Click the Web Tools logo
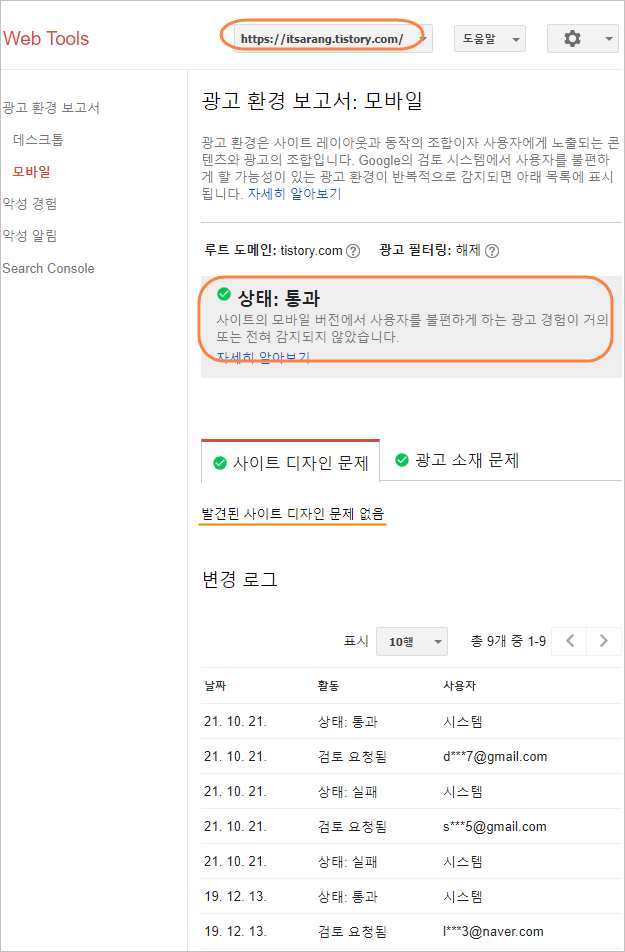625x952 pixels. click(46, 38)
